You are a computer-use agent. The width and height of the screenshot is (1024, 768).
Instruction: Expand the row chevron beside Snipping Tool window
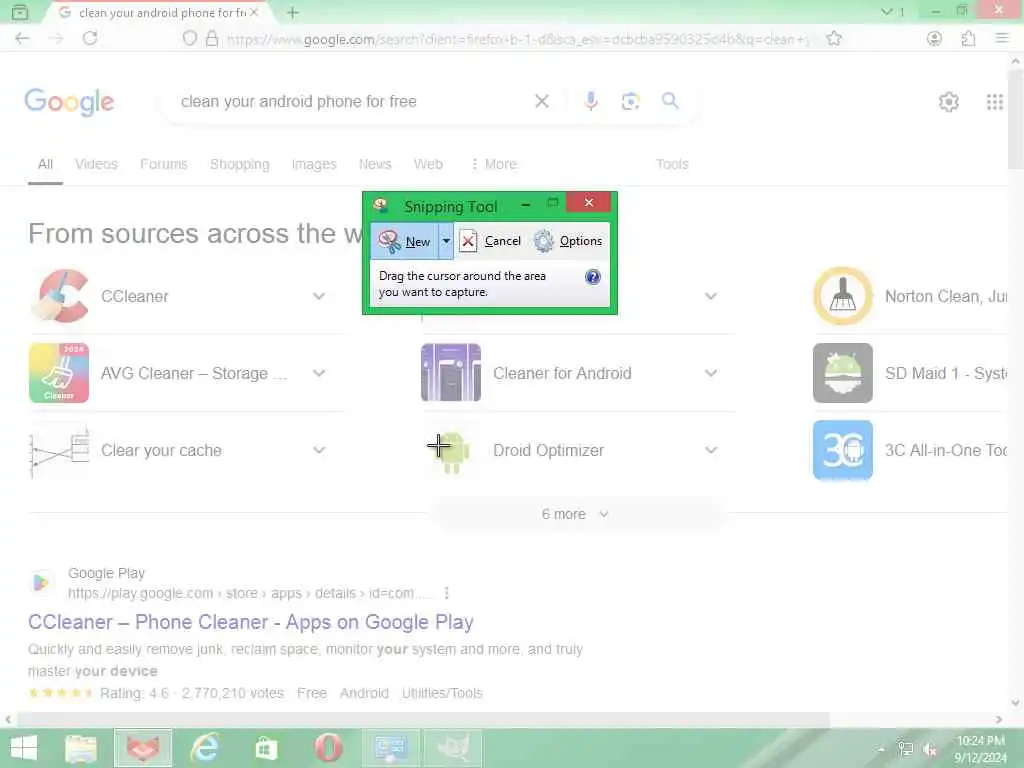[x=711, y=296]
